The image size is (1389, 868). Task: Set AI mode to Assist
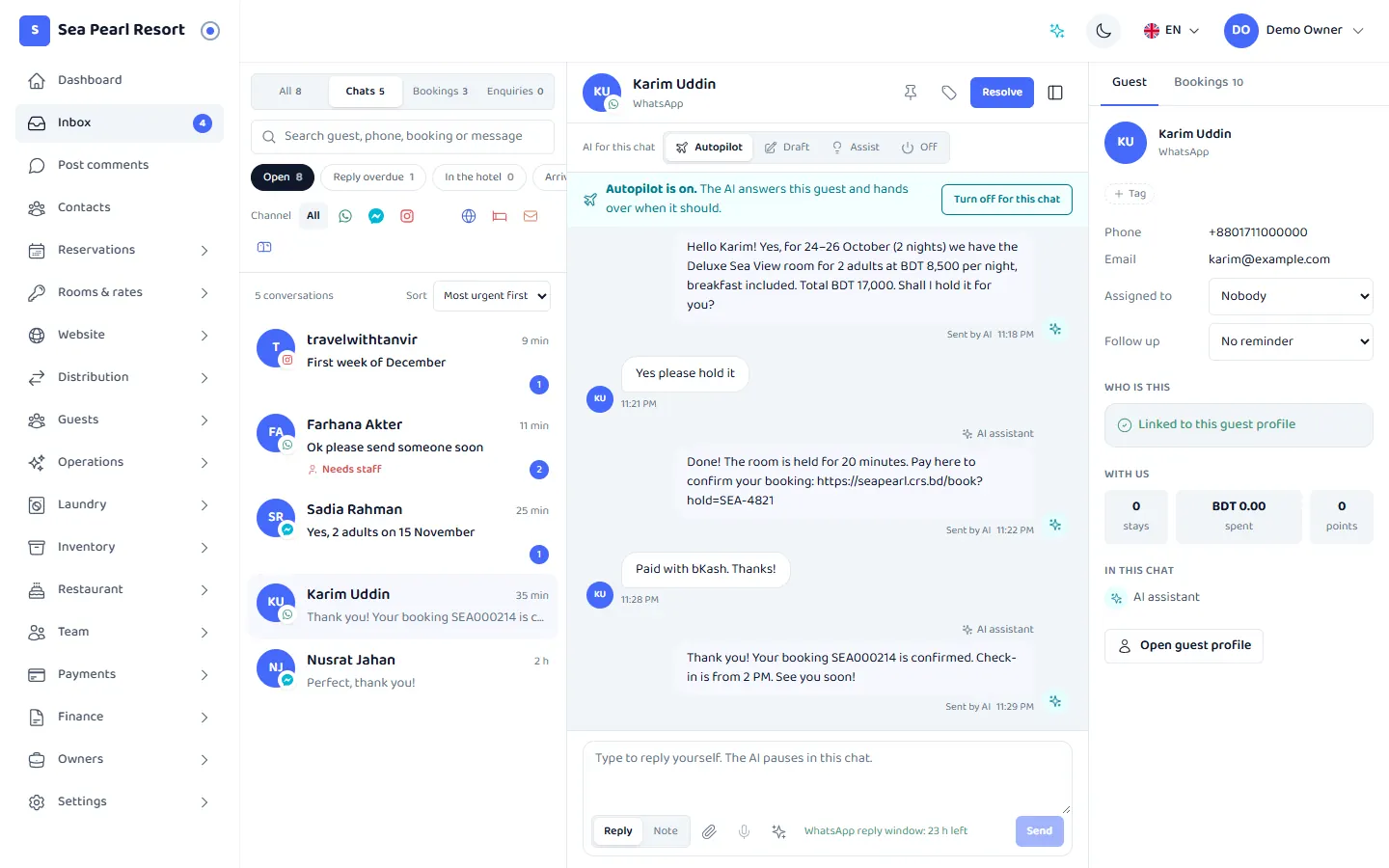point(856,148)
